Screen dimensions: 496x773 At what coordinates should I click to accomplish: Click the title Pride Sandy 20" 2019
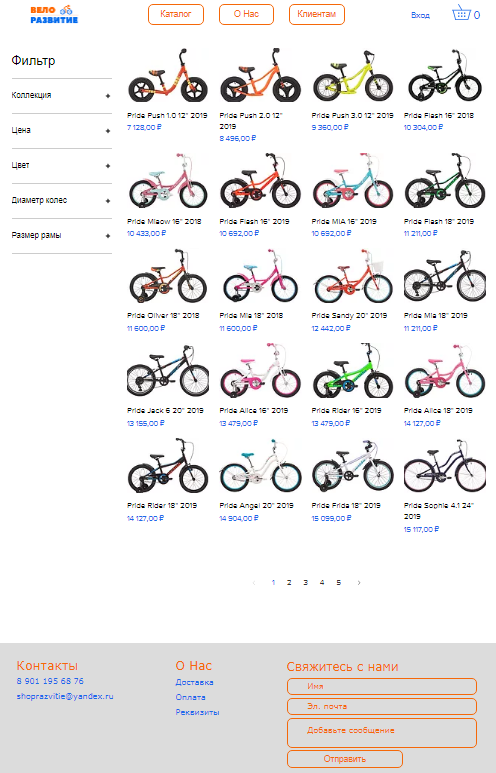pos(350,315)
